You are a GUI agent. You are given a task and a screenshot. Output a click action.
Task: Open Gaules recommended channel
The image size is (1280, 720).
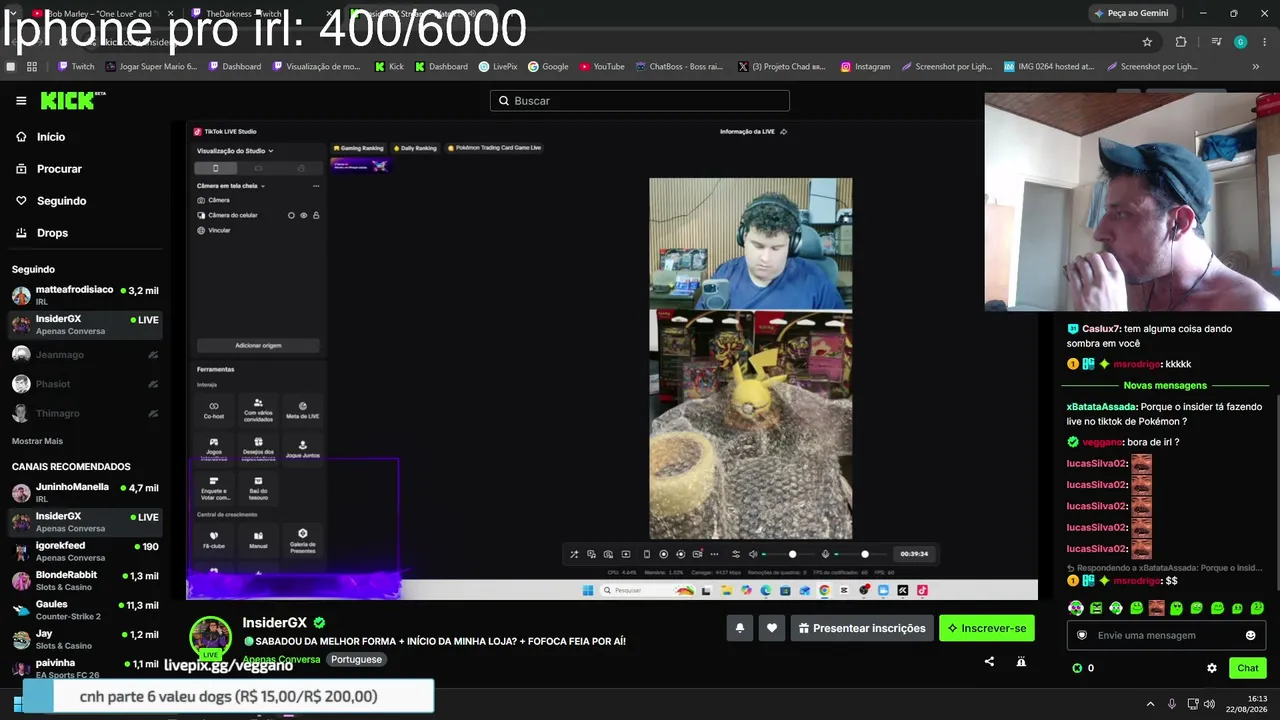(85, 610)
